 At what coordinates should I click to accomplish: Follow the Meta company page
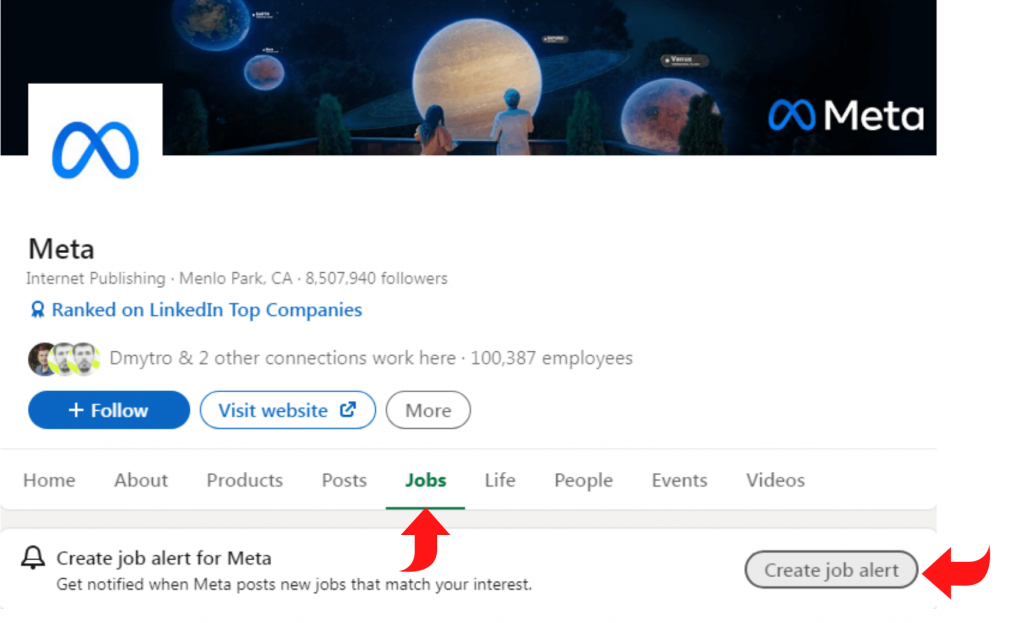tap(108, 409)
